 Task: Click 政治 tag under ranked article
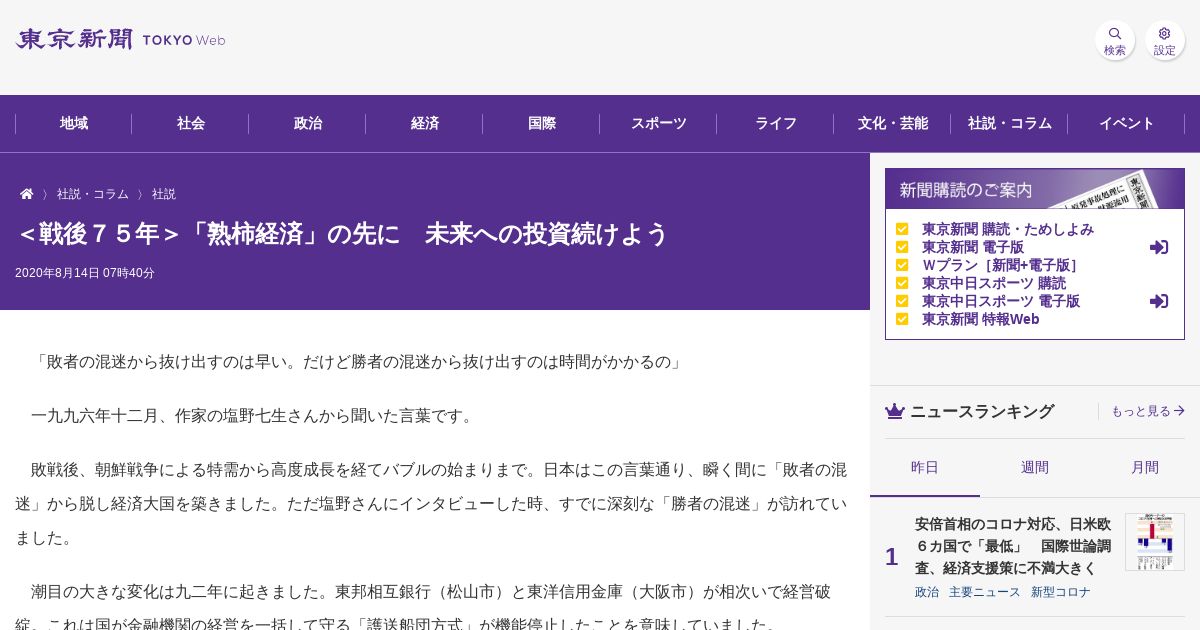pyautogui.click(x=927, y=592)
